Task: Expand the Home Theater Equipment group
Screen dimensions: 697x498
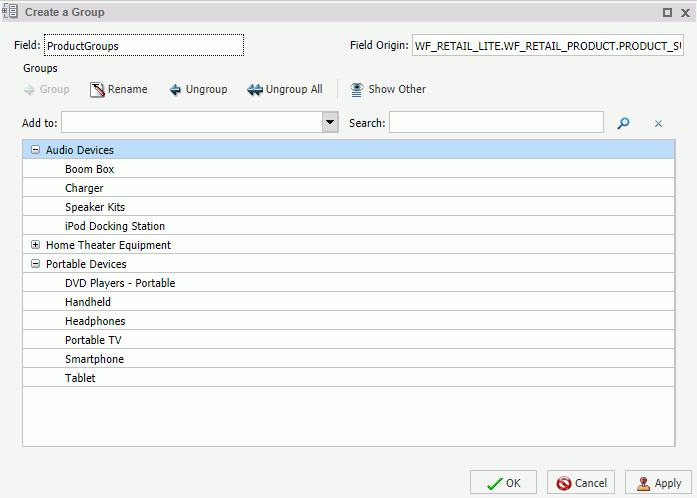Action: point(35,245)
